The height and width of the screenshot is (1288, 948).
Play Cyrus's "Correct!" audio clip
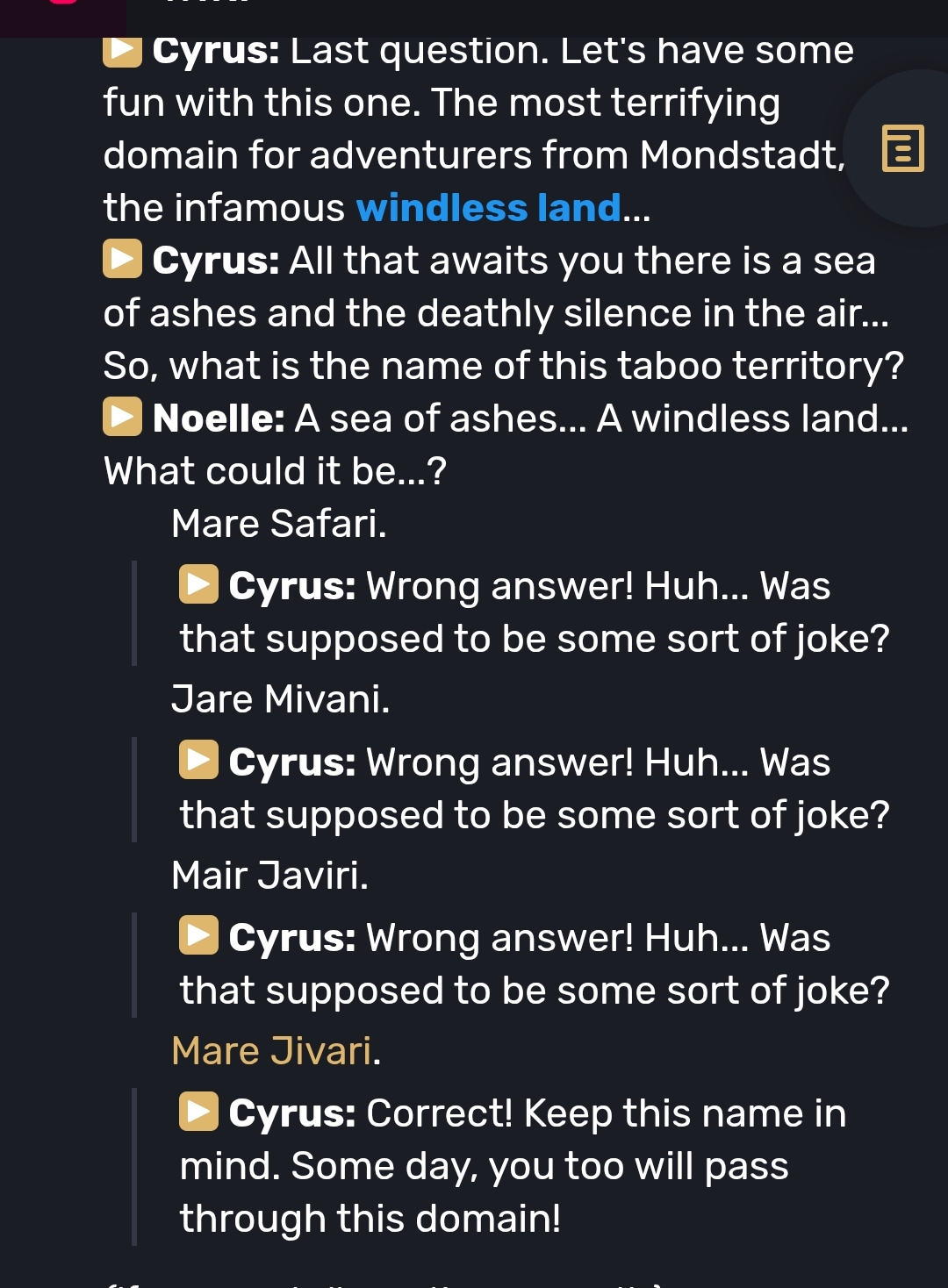point(198,1112)
